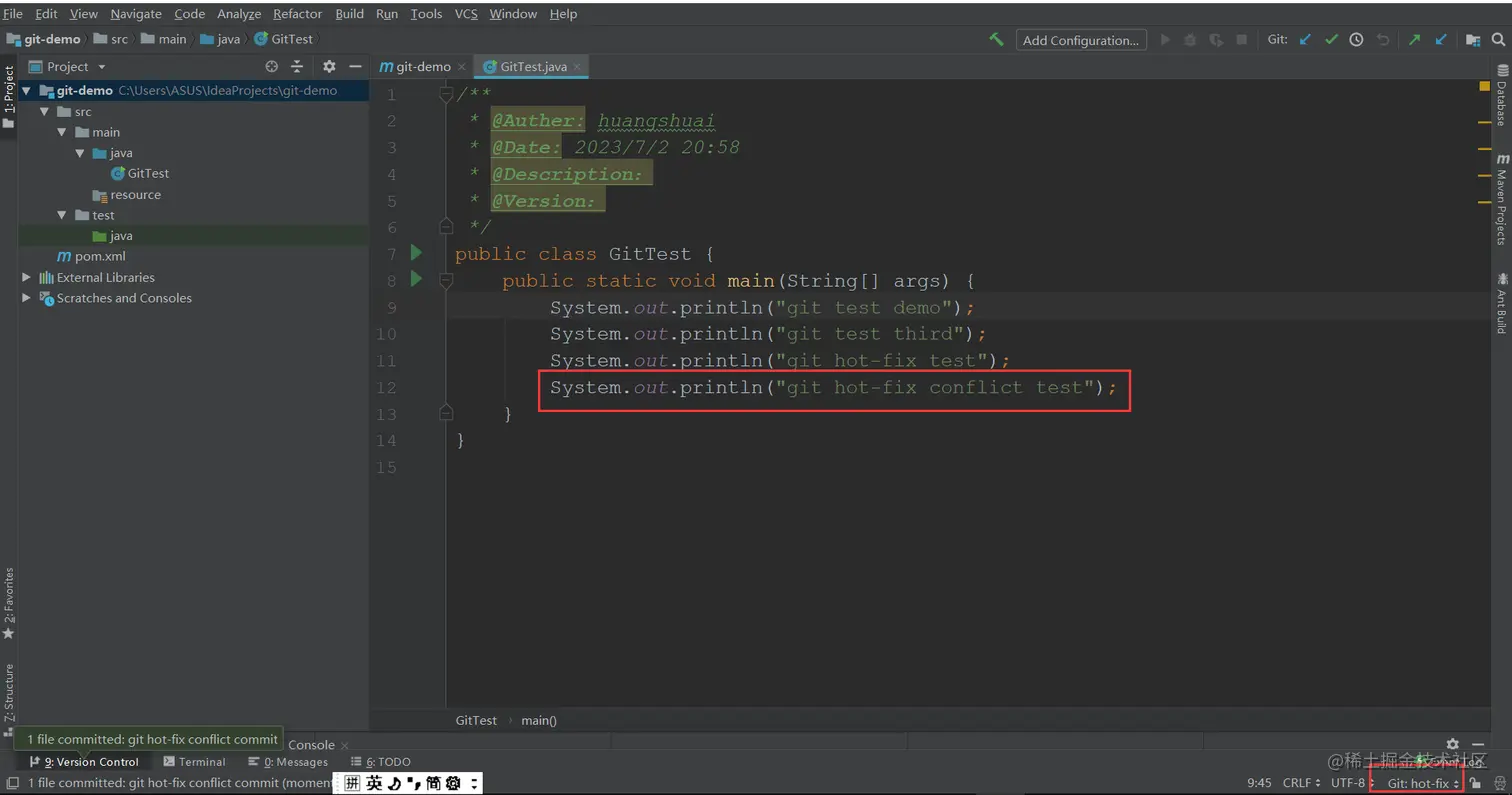This screenshot has width=1512, height=795.
Task: Open the Terminal tool tab
Action: tap(194, 762)
